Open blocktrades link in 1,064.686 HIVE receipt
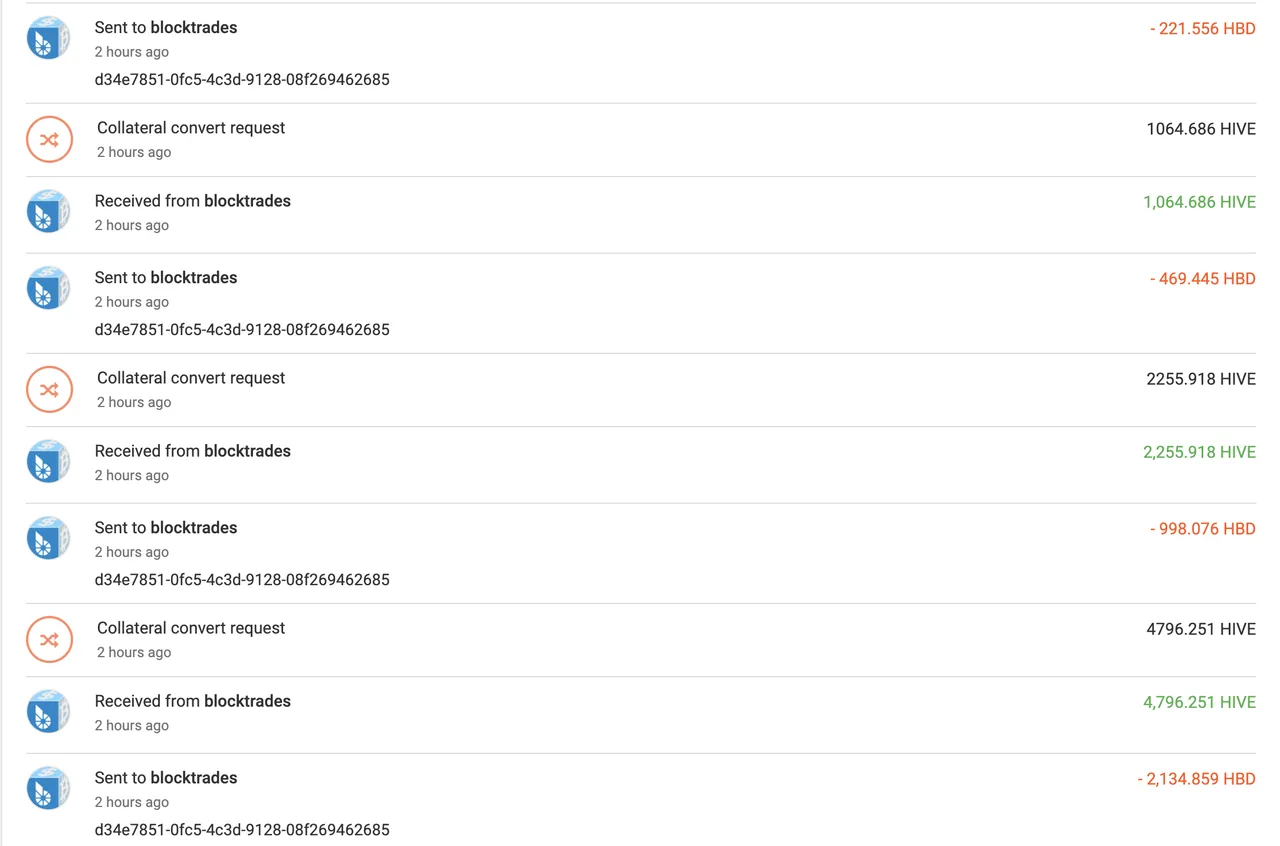This screenshot has width=1280, height=846. 247,201
